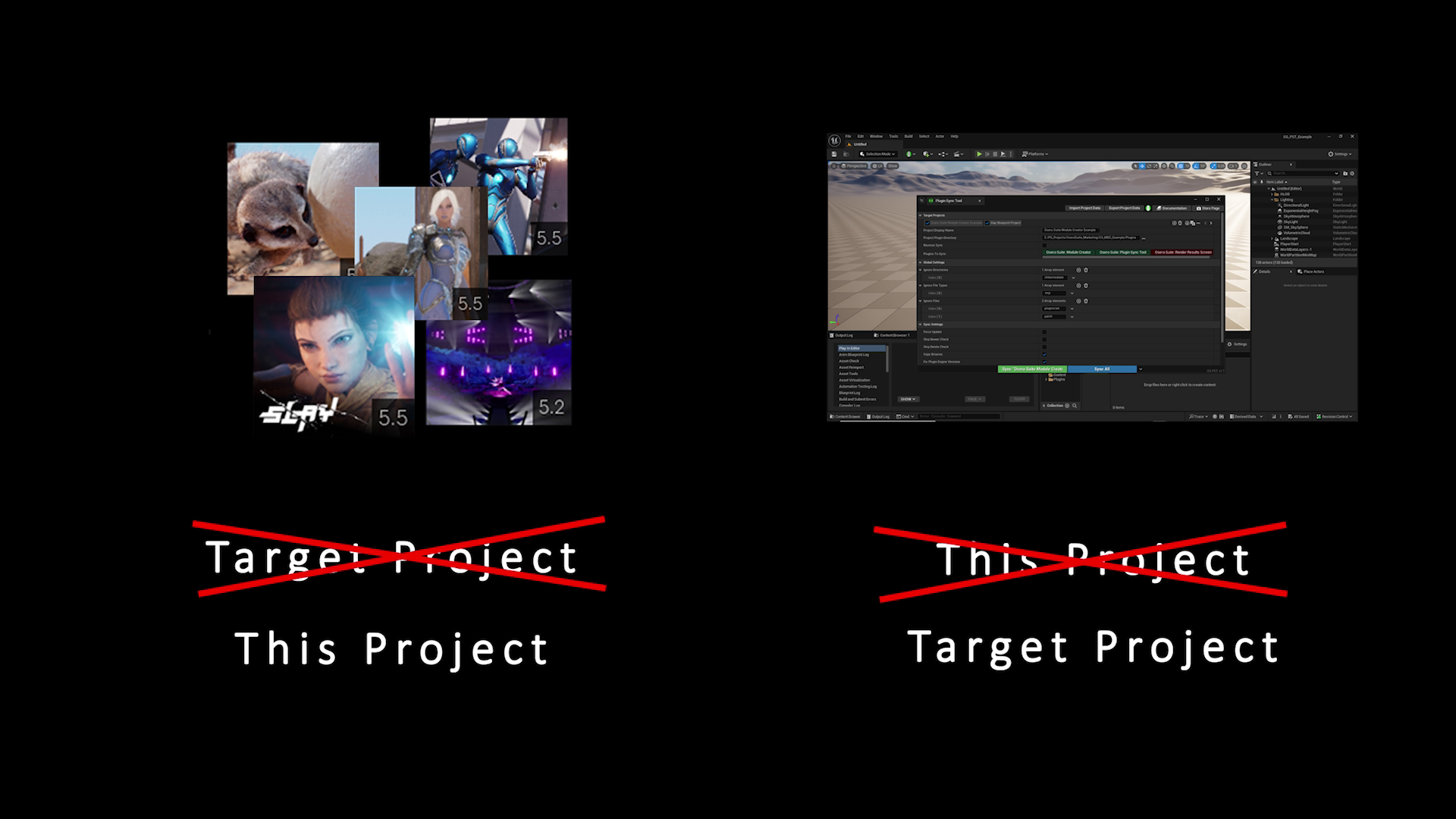Screen dimensions: 1456x819
Task: Select the Translate gizmo tool in viewport
Action: pyautogui.click(x=1142, y=166)
